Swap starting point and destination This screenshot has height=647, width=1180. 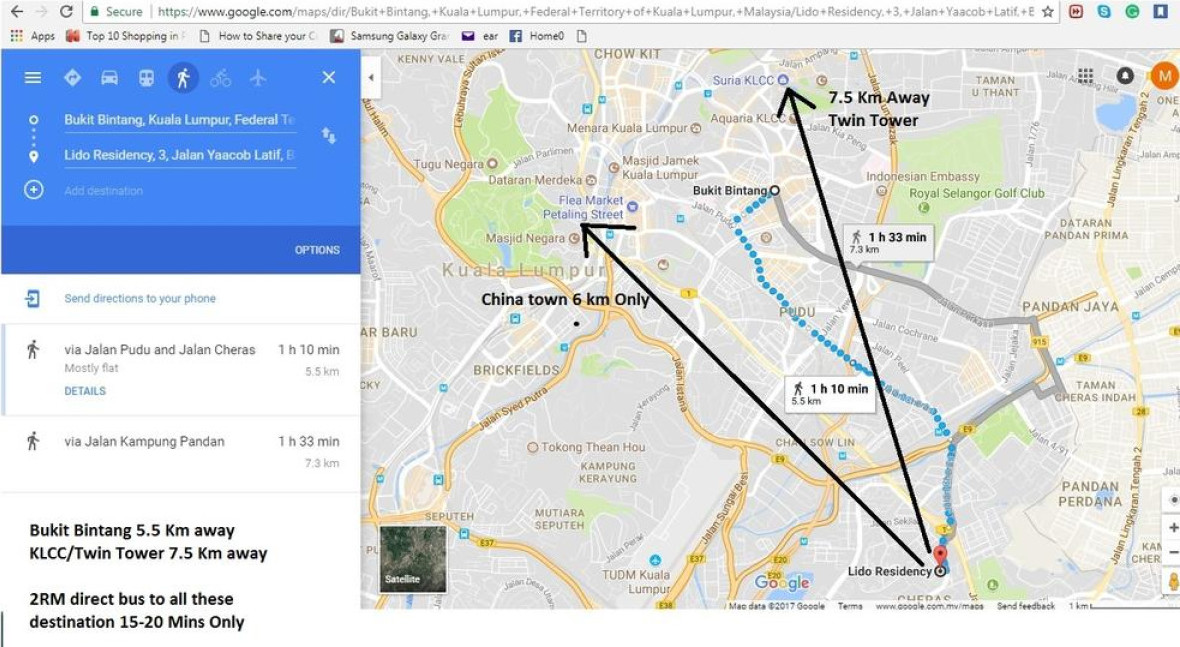[x=329, y=136]
